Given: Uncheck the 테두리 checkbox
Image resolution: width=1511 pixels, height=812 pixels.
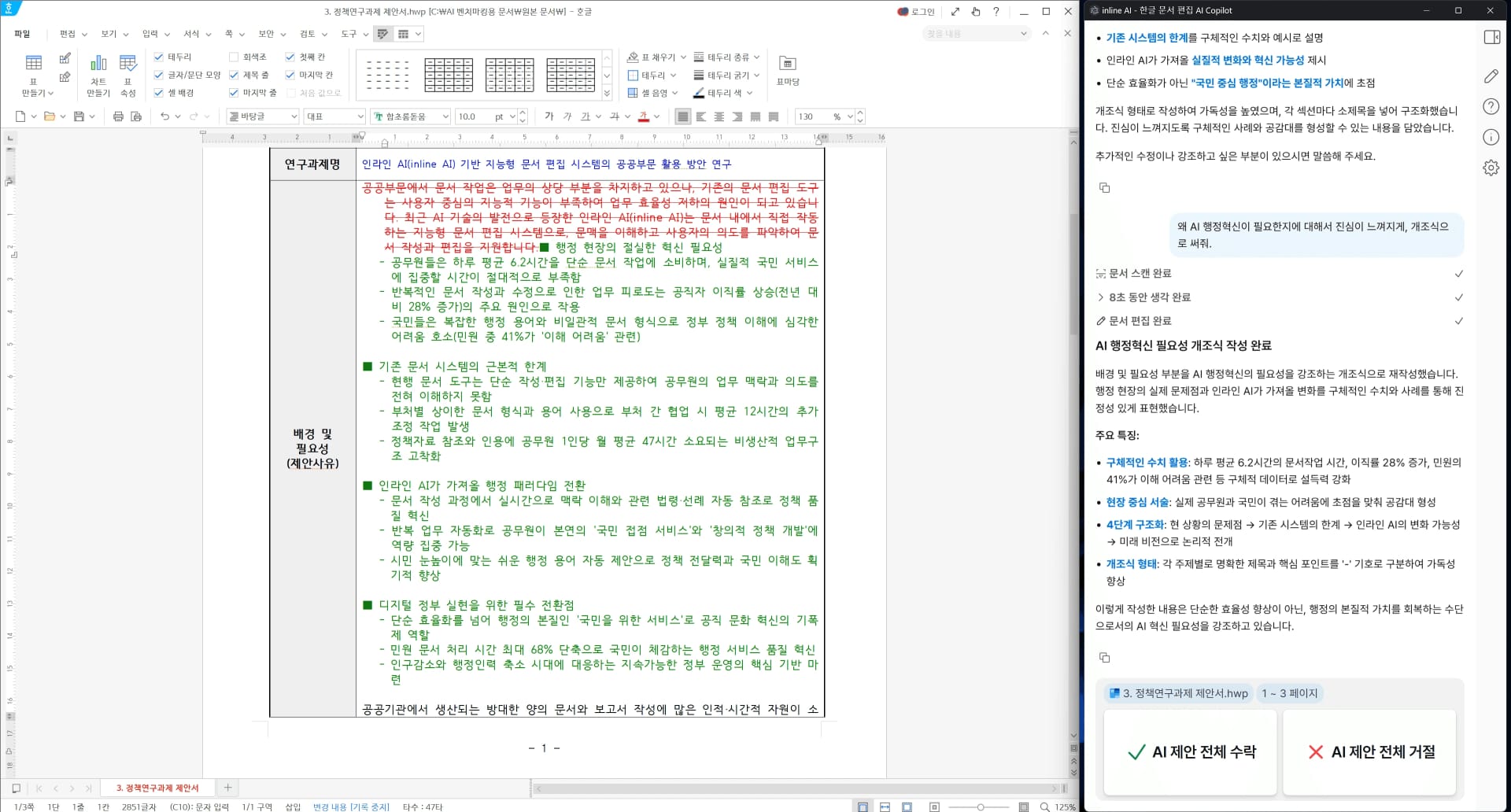Looking at the screenshot, I should click(x=158, y=56).
